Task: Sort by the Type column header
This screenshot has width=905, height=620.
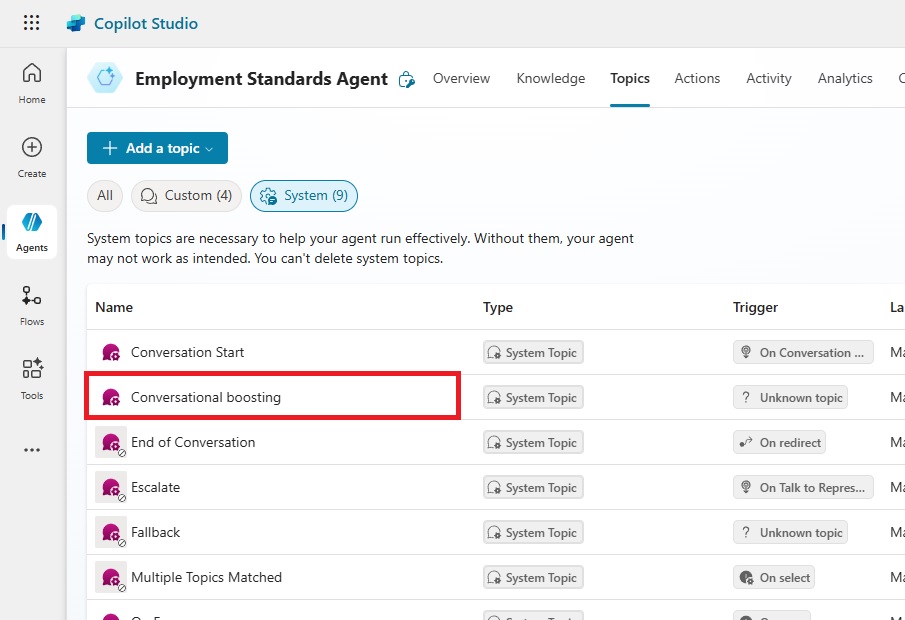Action: (498, 307)
